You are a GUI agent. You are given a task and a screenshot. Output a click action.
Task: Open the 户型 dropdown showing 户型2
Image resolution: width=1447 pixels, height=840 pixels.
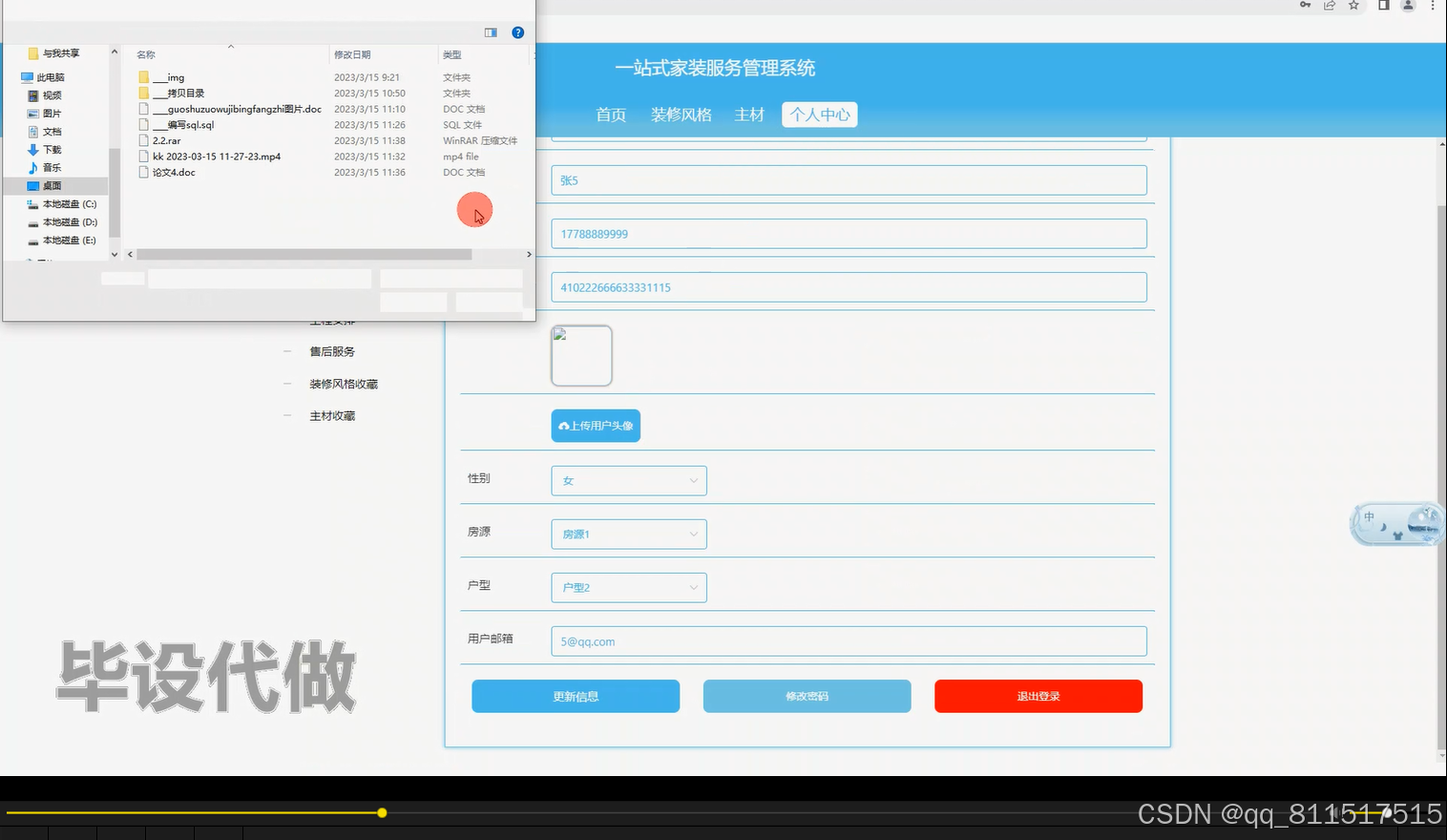[x=628, y=587]
